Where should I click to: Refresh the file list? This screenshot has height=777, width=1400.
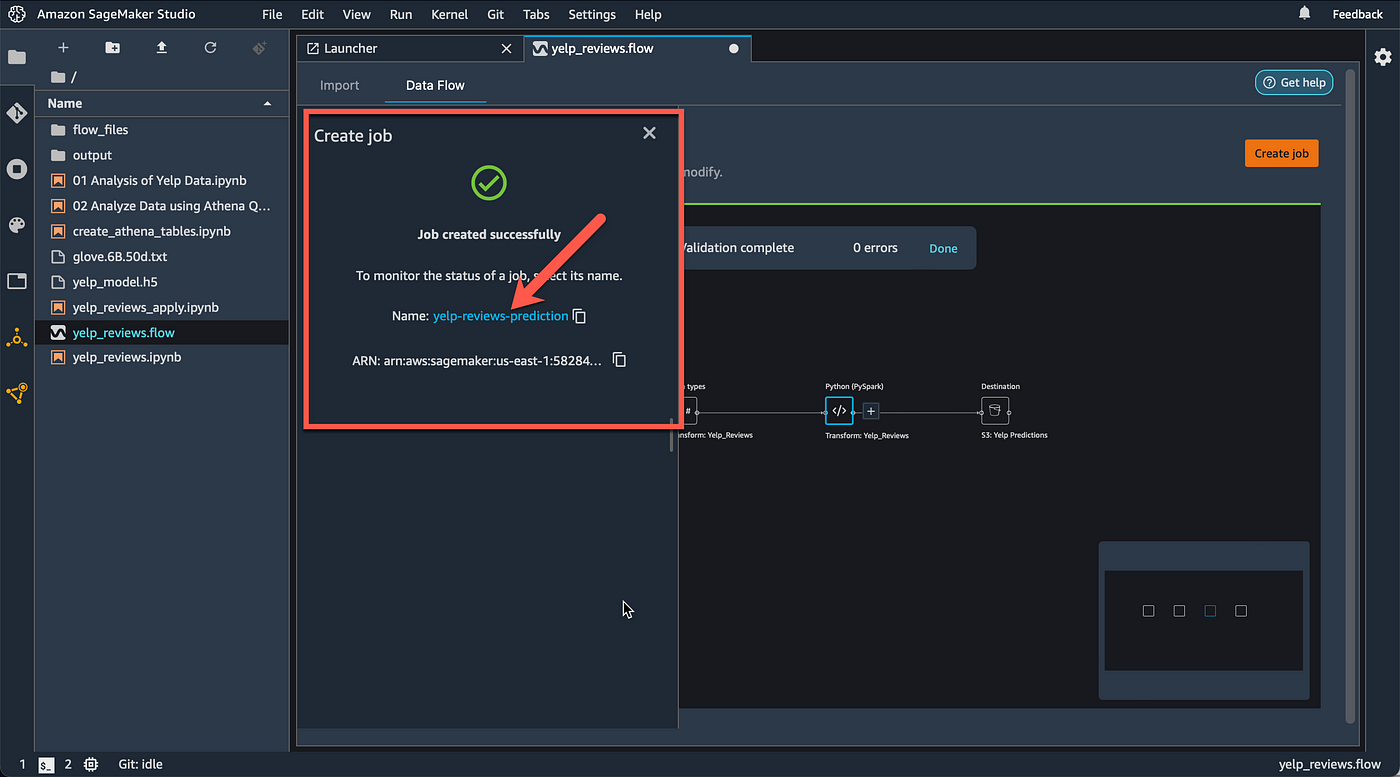pyautogui.click(x=210, y=48)
